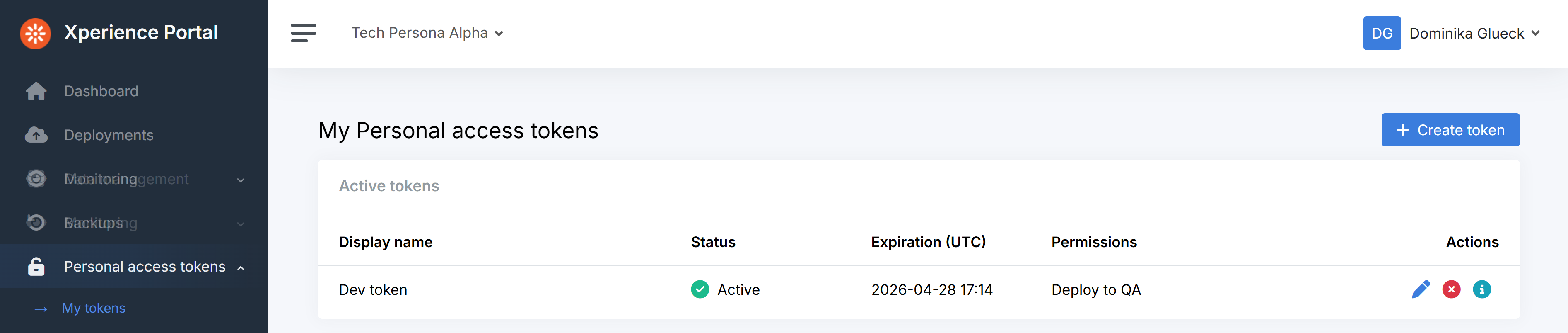Click the Deployments cloud upload icon
This screenshot has width=1568, height=333.
[x=36, y=135]
